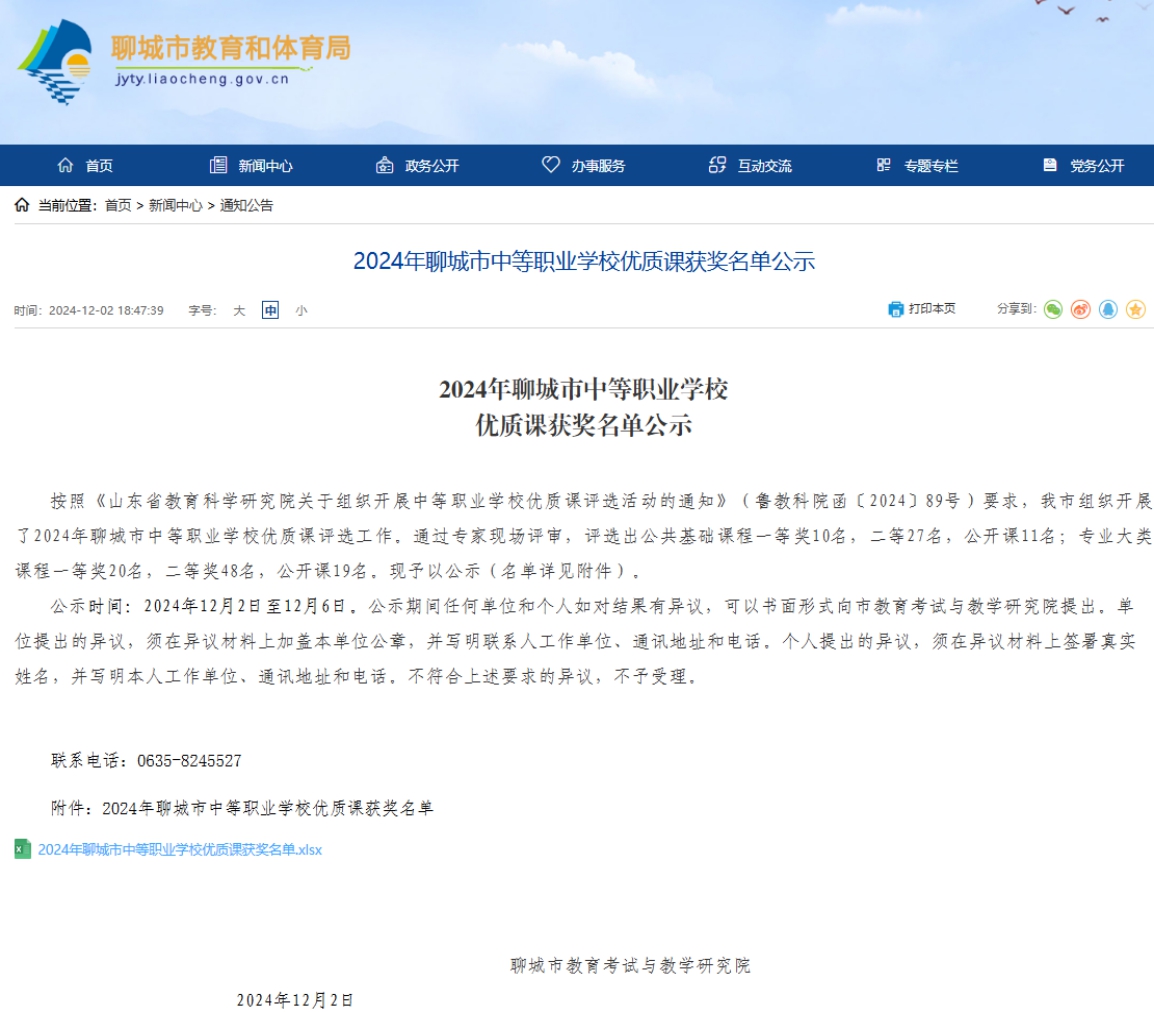Set font size to 中
This screenshot has width=1154, height=1012.
point(270,311)
